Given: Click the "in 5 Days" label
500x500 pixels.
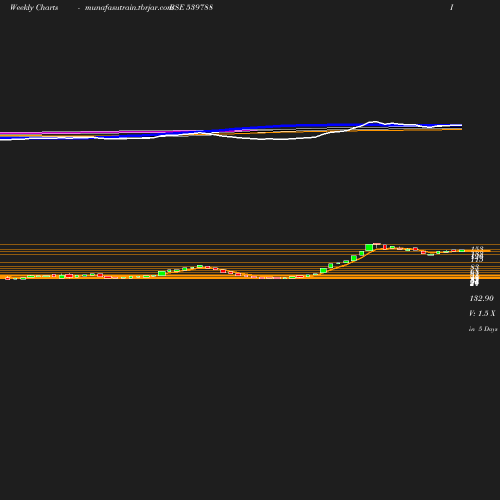Looking at the screenshot, I should (x=483, y=329).
